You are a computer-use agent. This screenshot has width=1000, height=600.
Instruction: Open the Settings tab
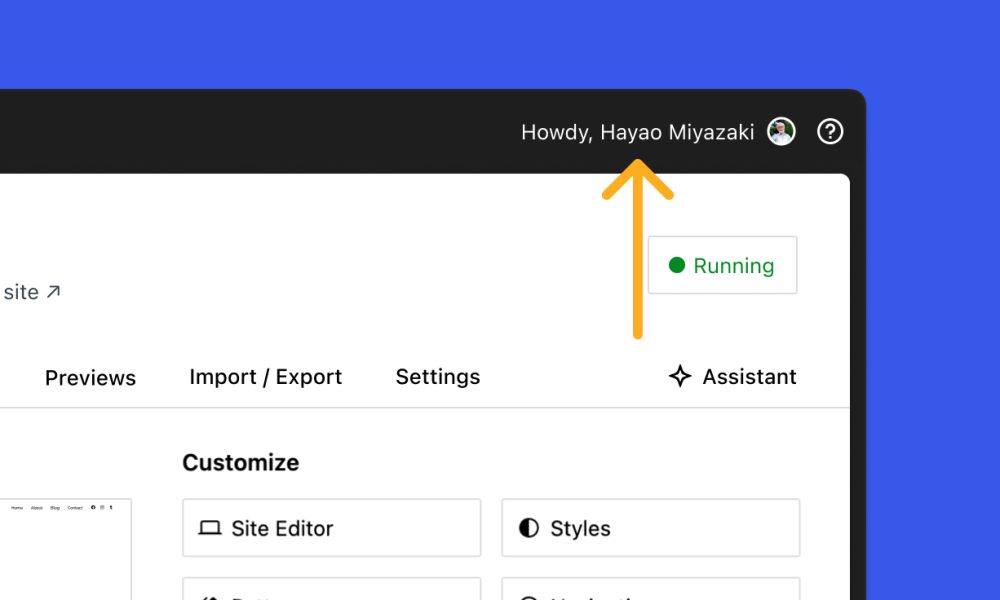click(x=437, y=377)
